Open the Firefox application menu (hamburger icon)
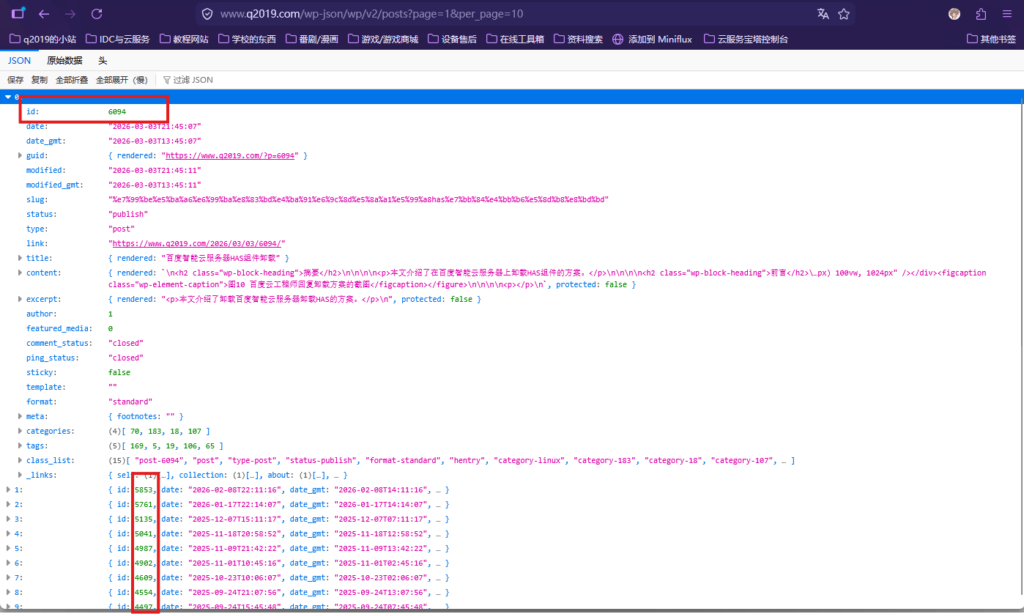The width and height of the screenshot is (1024, 614). pos(1008,14)
